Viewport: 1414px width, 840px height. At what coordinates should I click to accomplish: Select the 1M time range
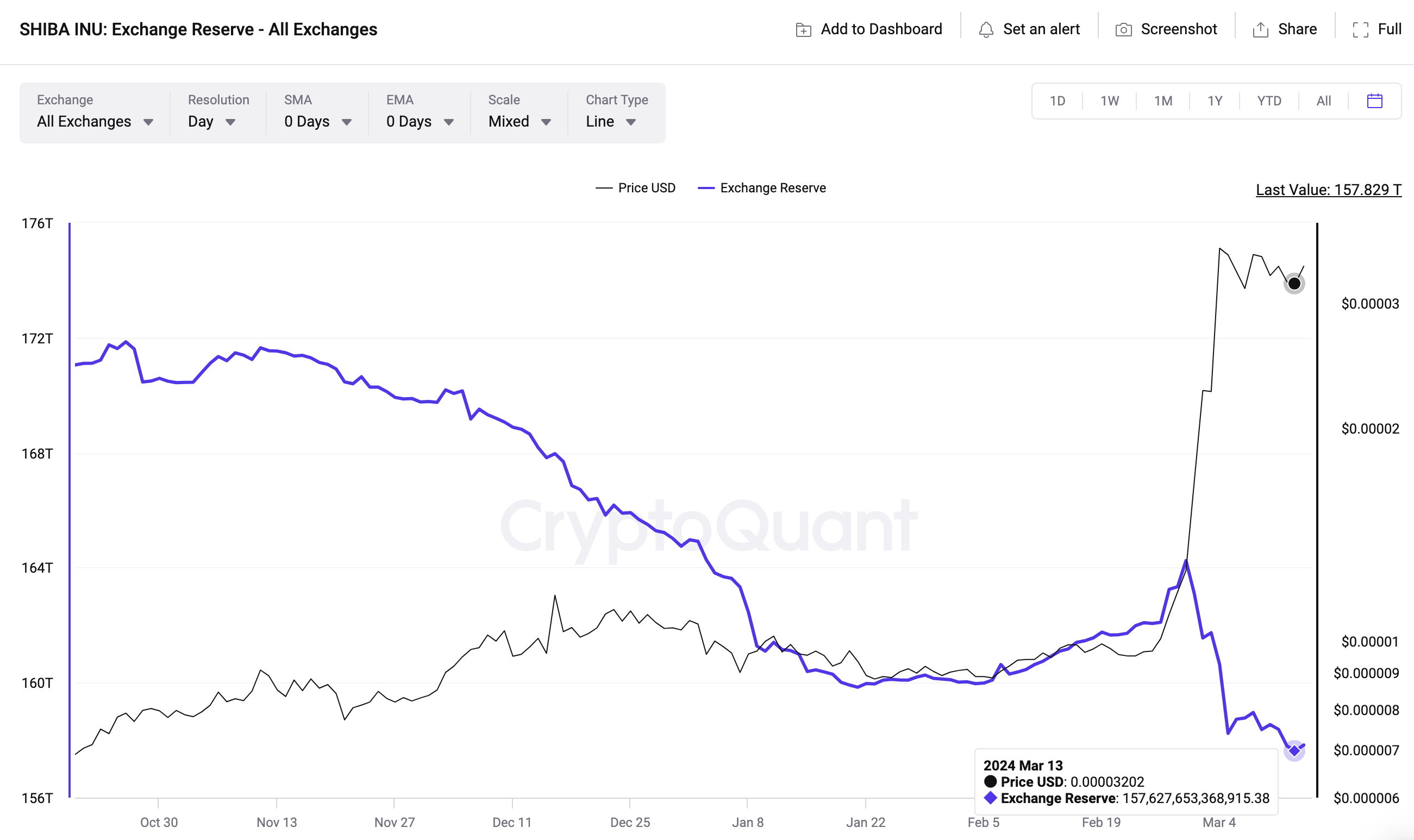tap(1163, 101)
